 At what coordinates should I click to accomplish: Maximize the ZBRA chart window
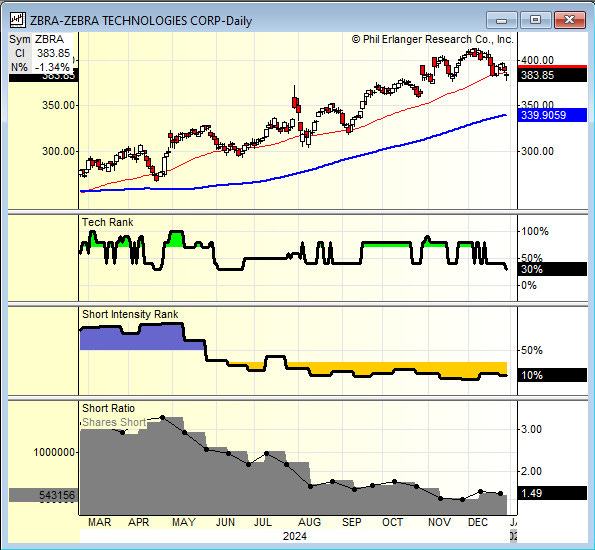click(x=535, y=20)
